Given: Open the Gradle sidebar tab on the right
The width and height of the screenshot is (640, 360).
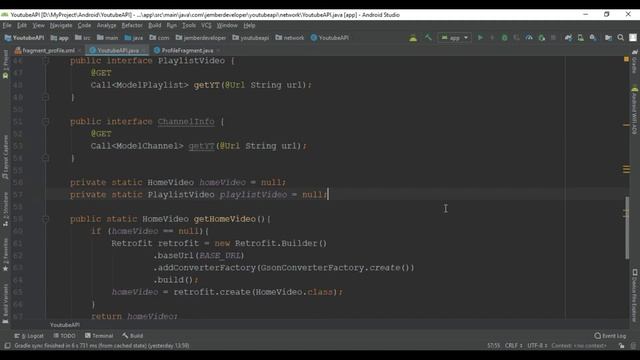Looking at the screenshot, I should [x=635, y=62].
